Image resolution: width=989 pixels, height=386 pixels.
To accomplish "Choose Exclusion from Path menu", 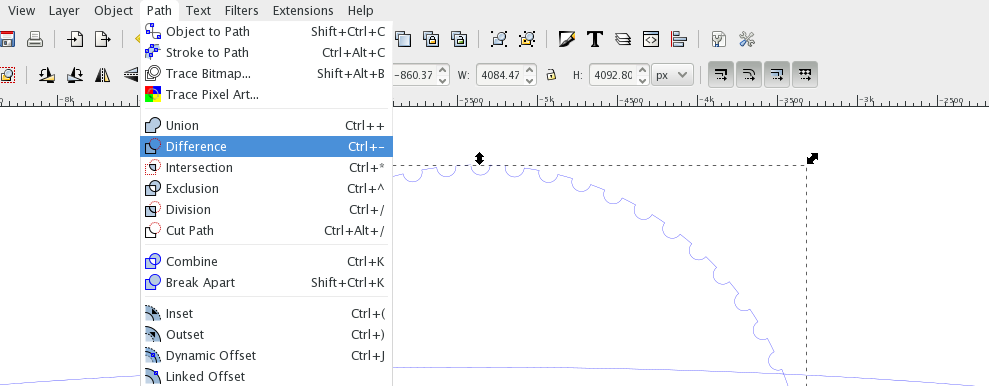I will [x=266, y=189].
